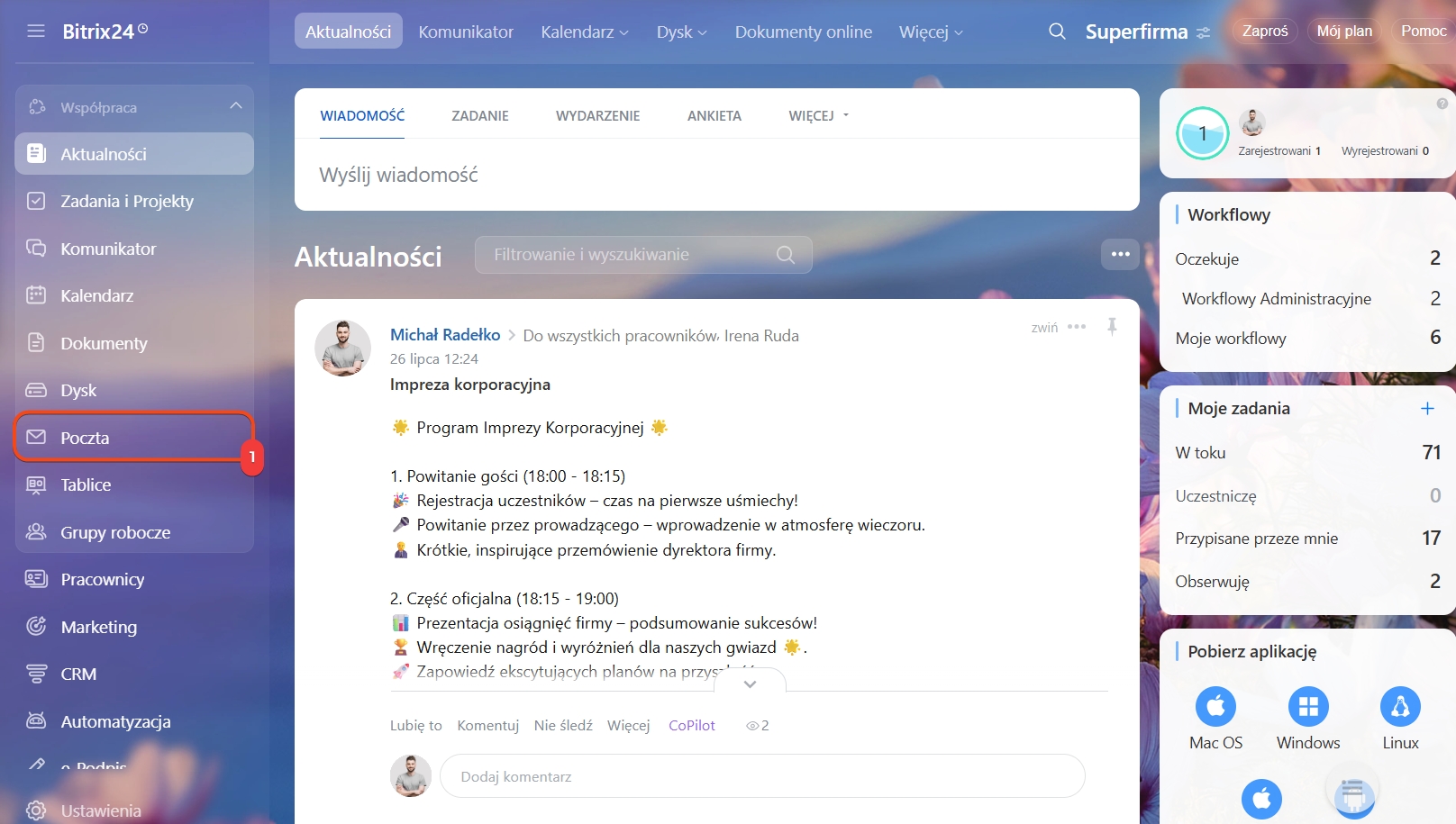Select Aktualności top tab

click(348, 32)
